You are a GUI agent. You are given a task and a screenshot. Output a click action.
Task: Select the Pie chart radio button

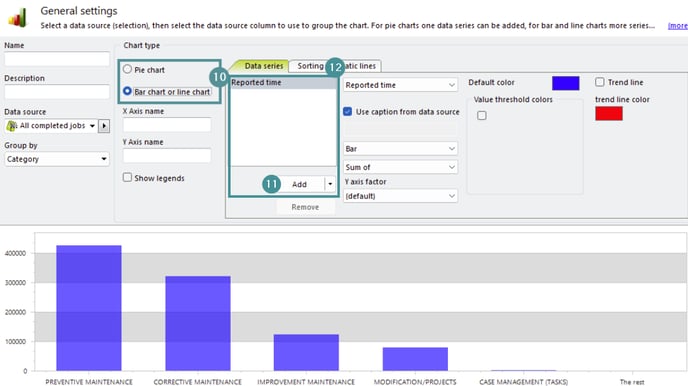click(127, 69)
